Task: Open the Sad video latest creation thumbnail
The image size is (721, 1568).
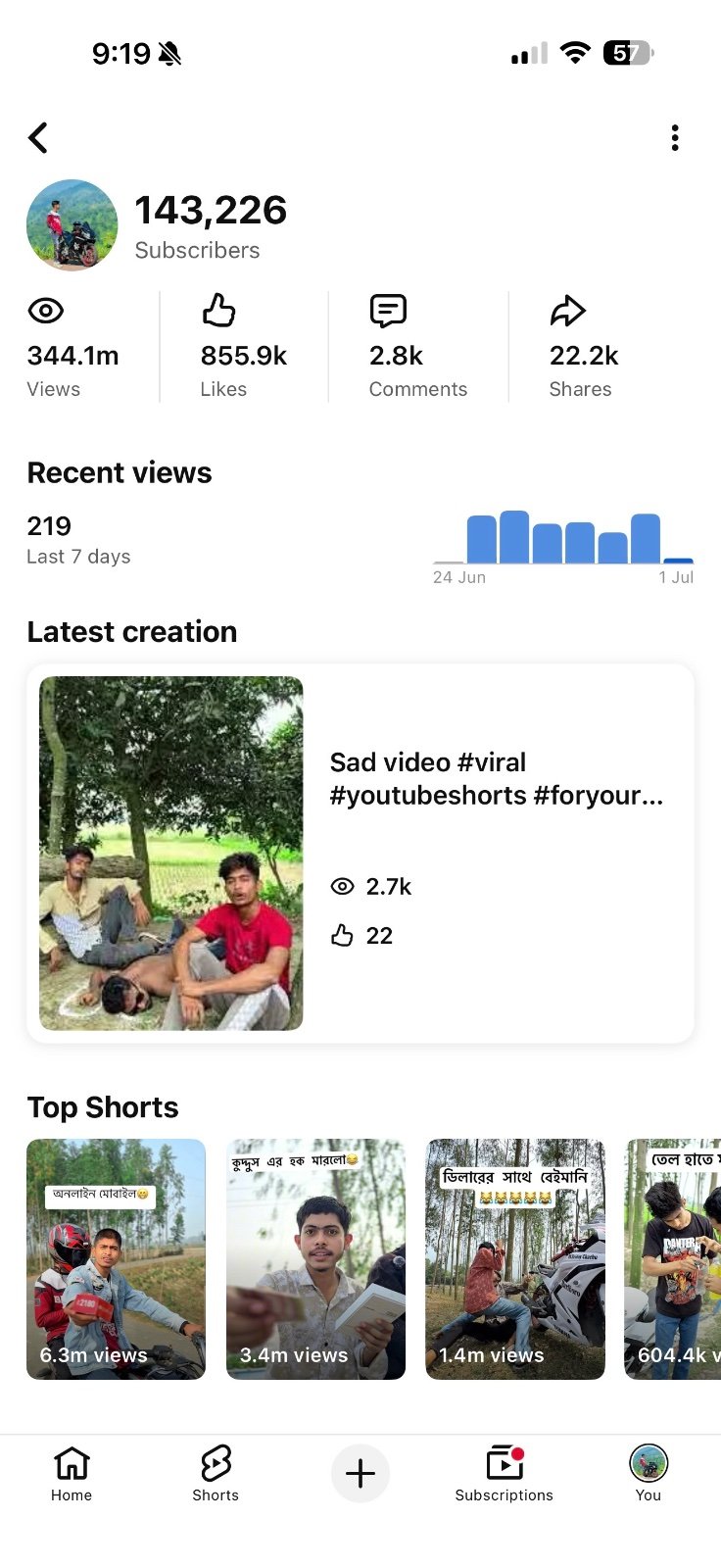Action: [x=171, y=853]
